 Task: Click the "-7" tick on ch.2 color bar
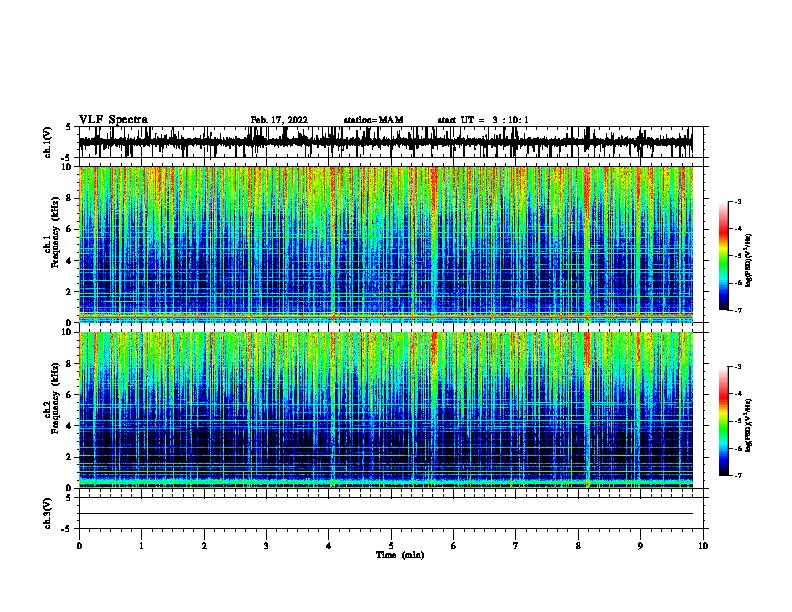click(738, 476)
